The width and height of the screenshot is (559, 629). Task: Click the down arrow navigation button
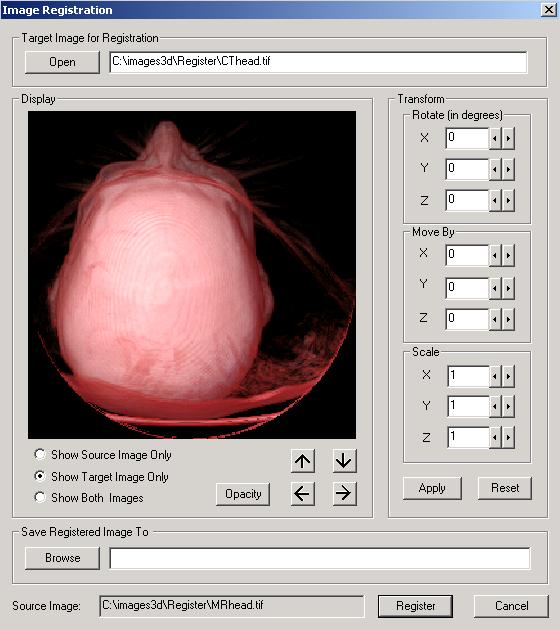coord(344,461)
